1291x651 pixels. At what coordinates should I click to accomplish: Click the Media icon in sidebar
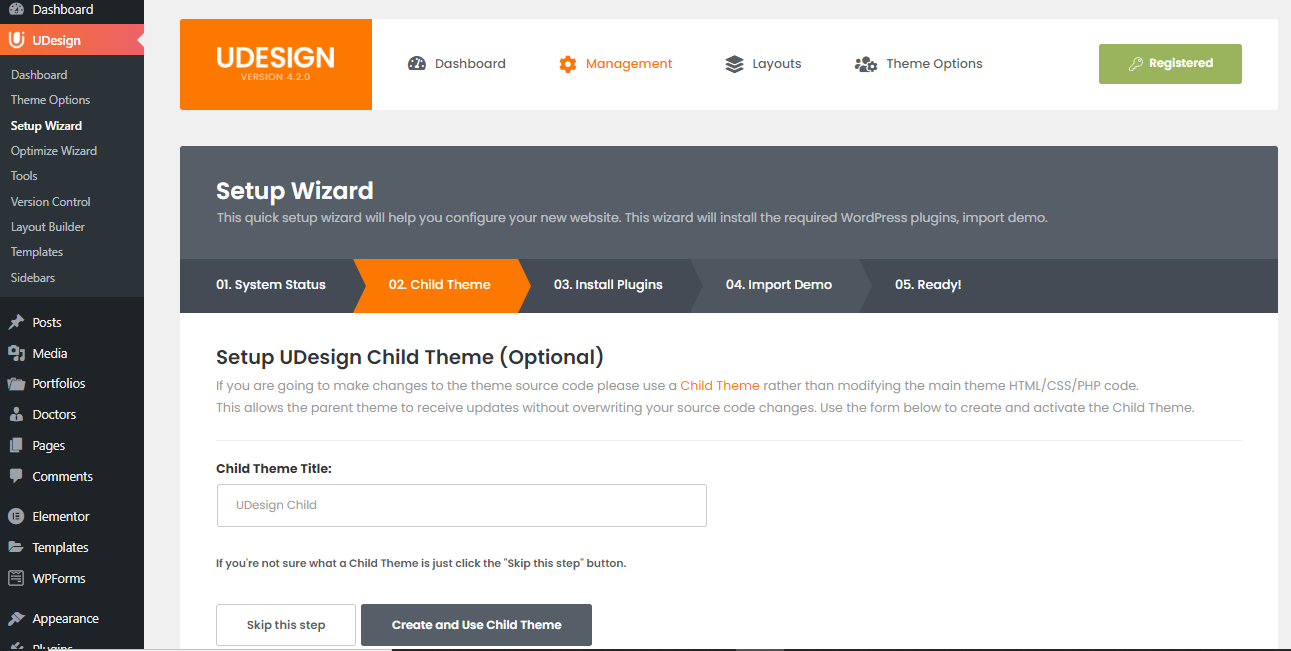point(16,353)
